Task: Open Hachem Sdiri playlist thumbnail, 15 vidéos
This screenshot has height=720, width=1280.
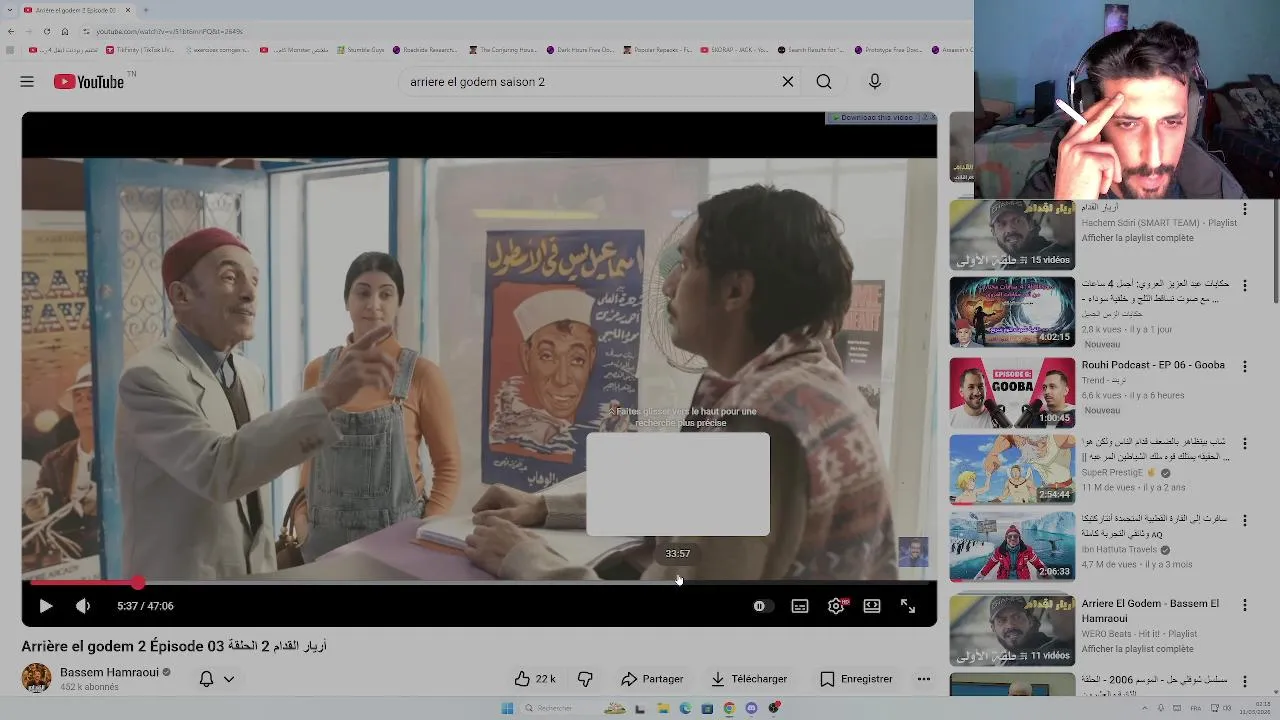Action: coord(1012,235)
